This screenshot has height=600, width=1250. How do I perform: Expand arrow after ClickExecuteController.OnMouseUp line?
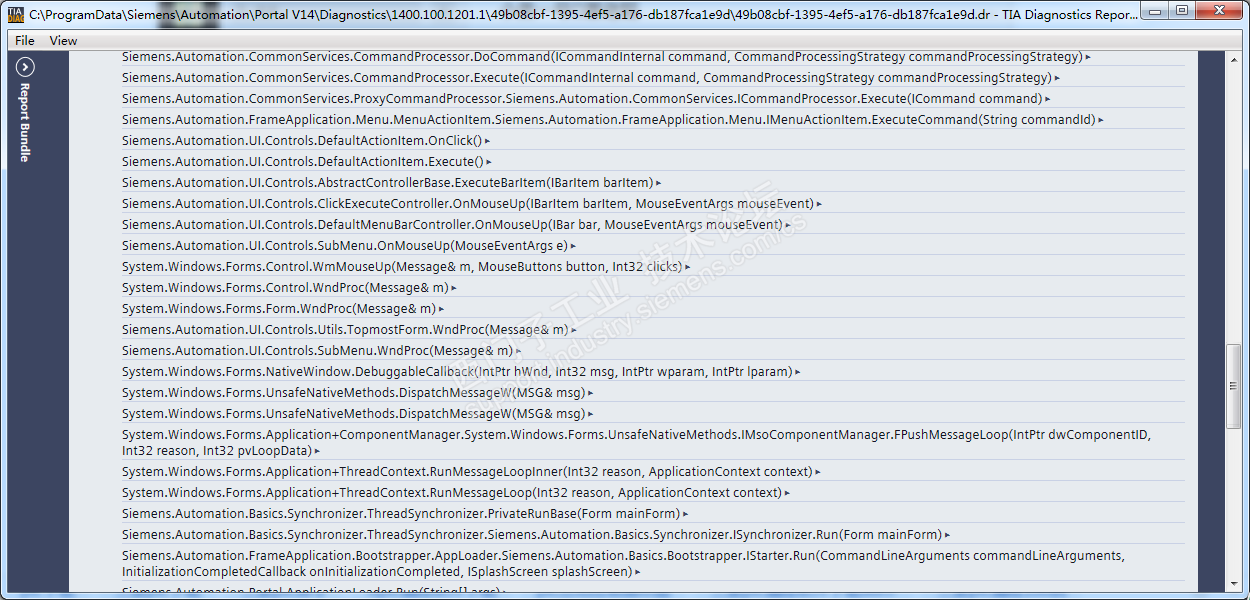click(819, 205)
